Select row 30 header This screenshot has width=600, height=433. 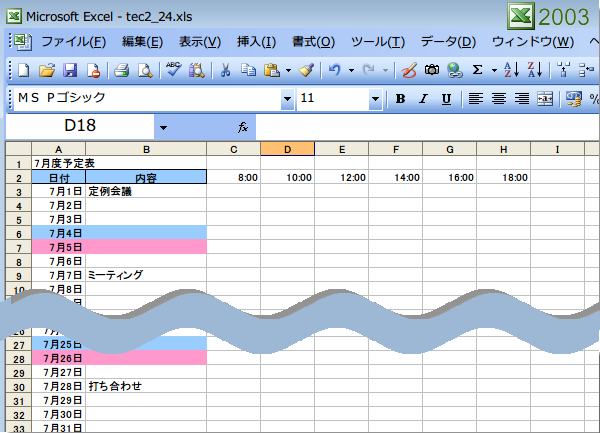pyautogui.click(x=19, y=387)
